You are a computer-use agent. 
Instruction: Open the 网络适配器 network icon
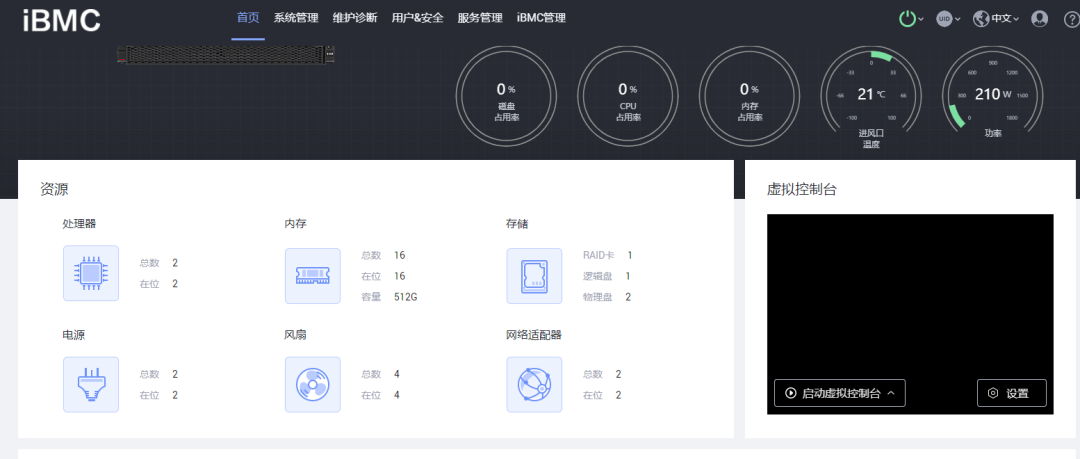(534, 385)
